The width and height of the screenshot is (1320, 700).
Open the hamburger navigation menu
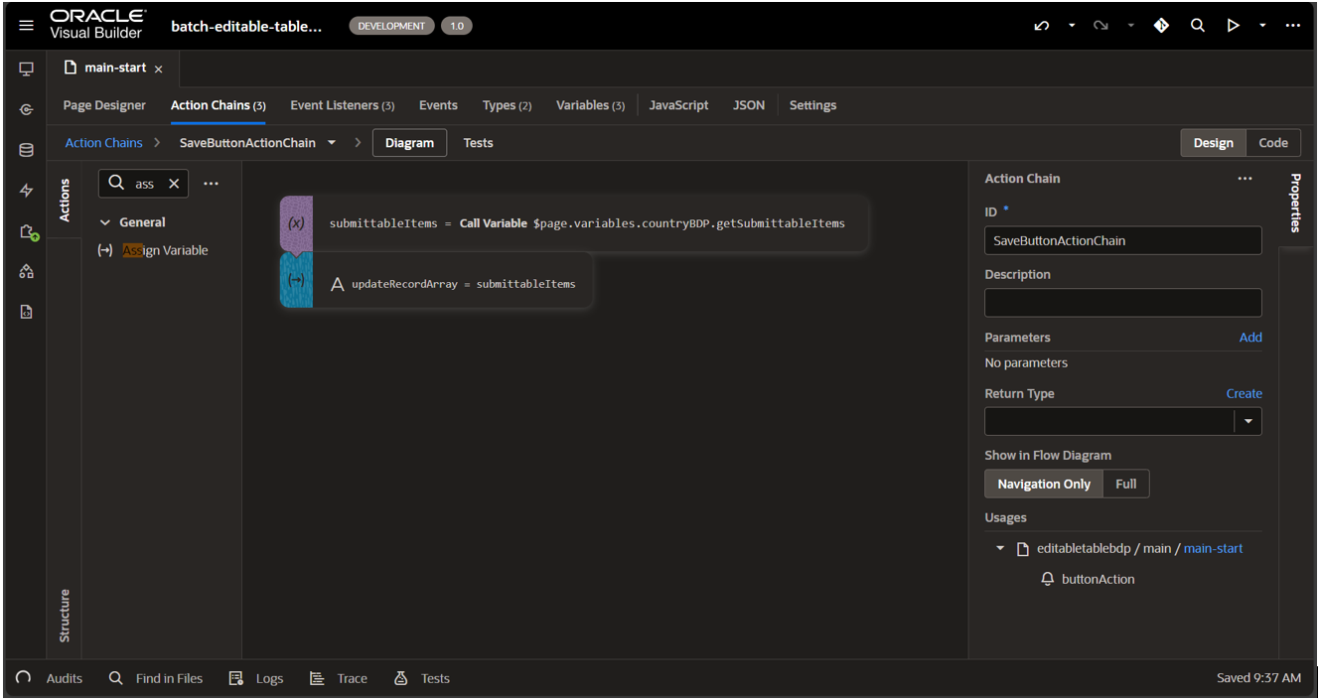(26, 26)
